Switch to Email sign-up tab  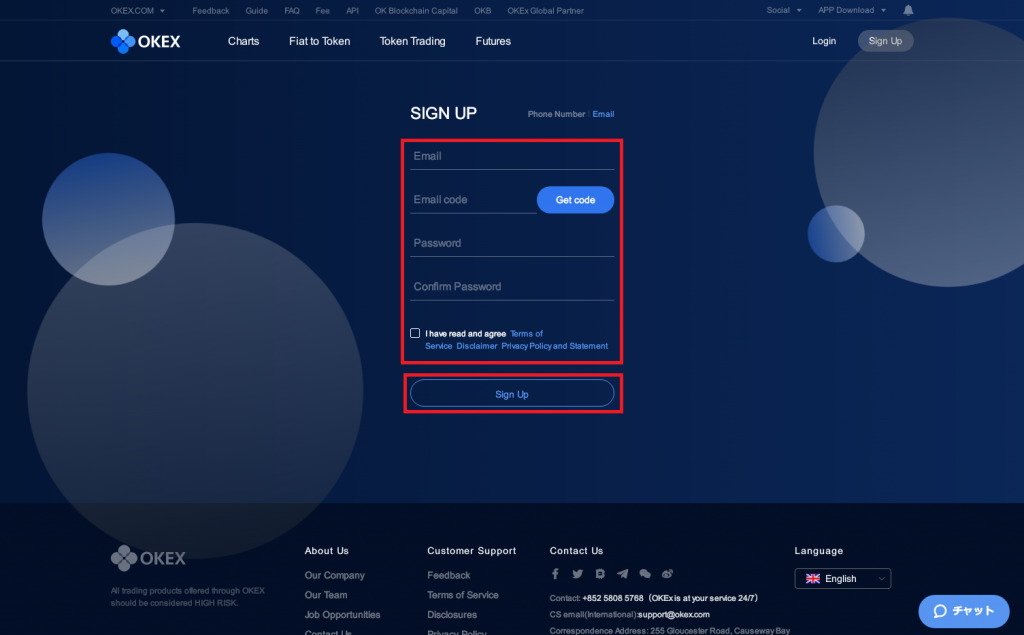603,114
